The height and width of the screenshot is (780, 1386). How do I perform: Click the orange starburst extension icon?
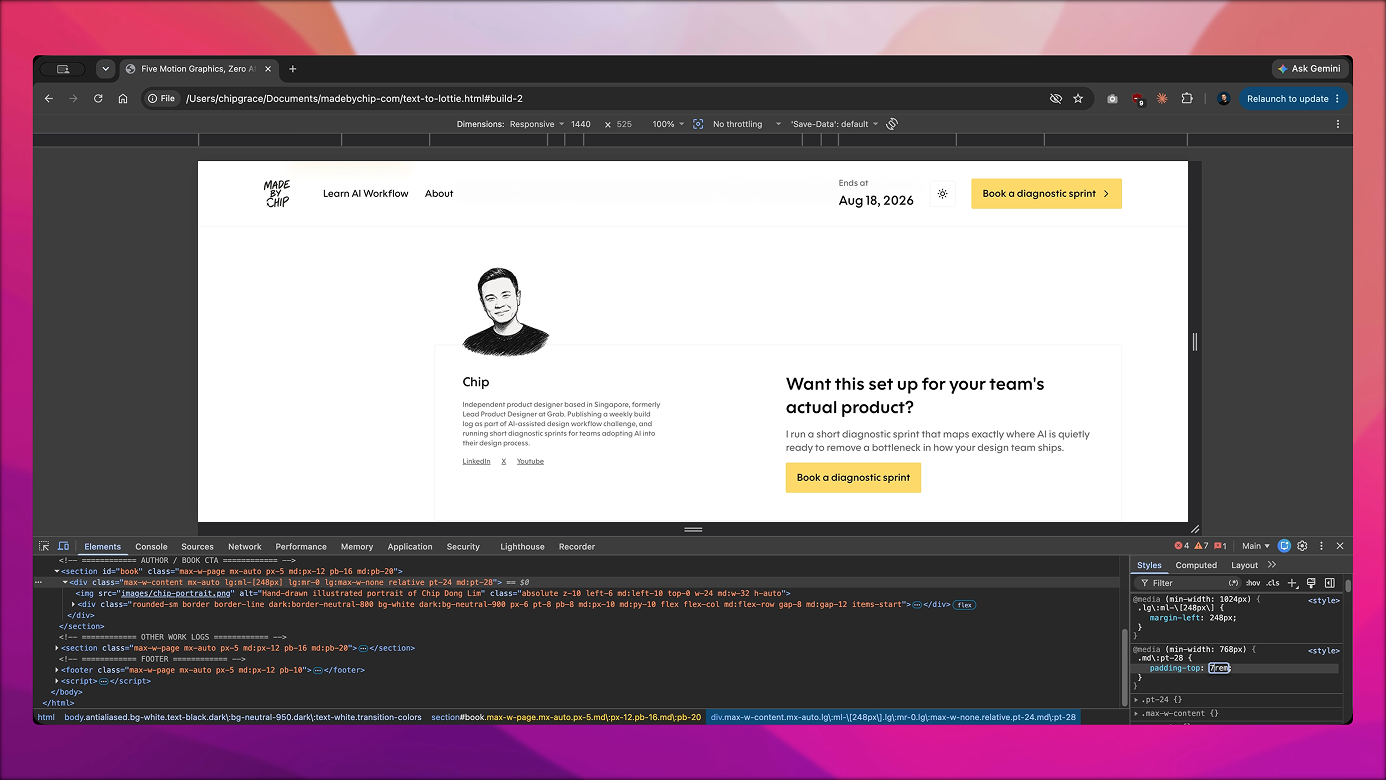click(x=1162, y=98)
